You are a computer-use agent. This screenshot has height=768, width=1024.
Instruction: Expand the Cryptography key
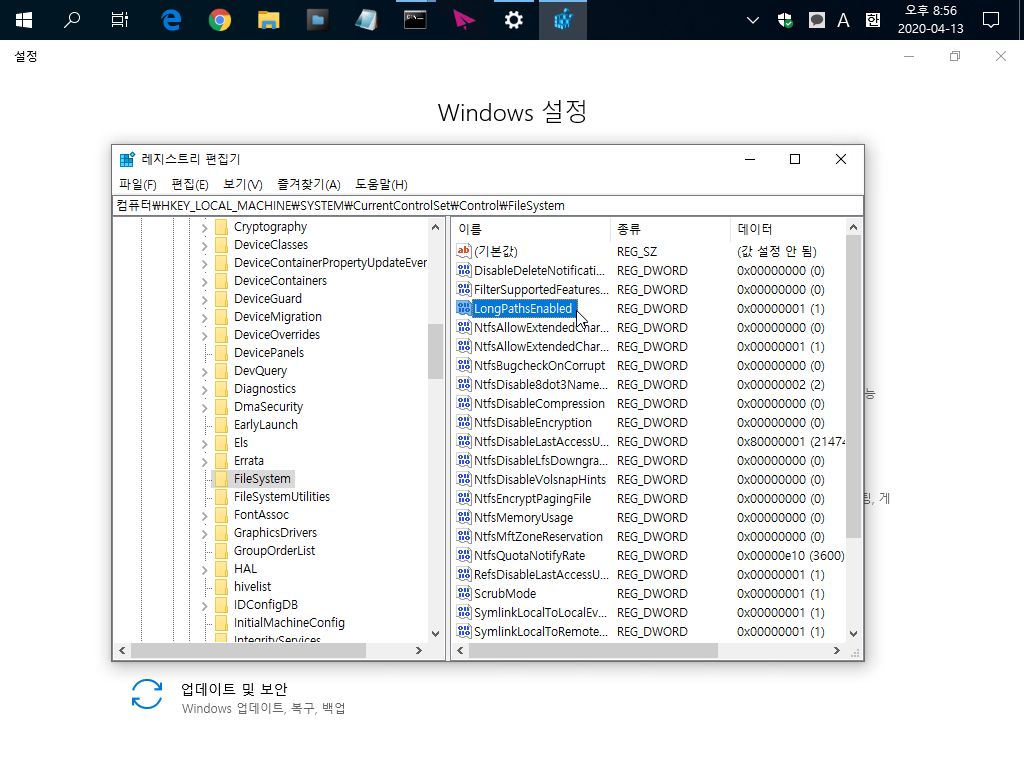(204, 228)
